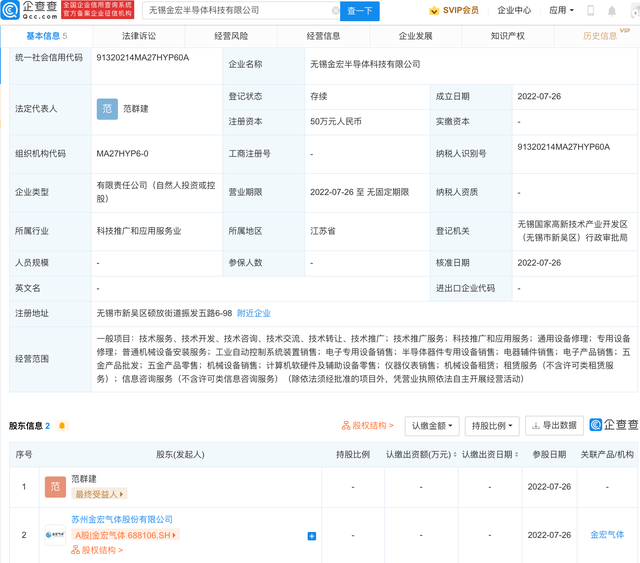Click the blue plus icon in shareholder row
Image resolution: width=640 pixels, height=563 pixels.
click(x=311, y=536)
